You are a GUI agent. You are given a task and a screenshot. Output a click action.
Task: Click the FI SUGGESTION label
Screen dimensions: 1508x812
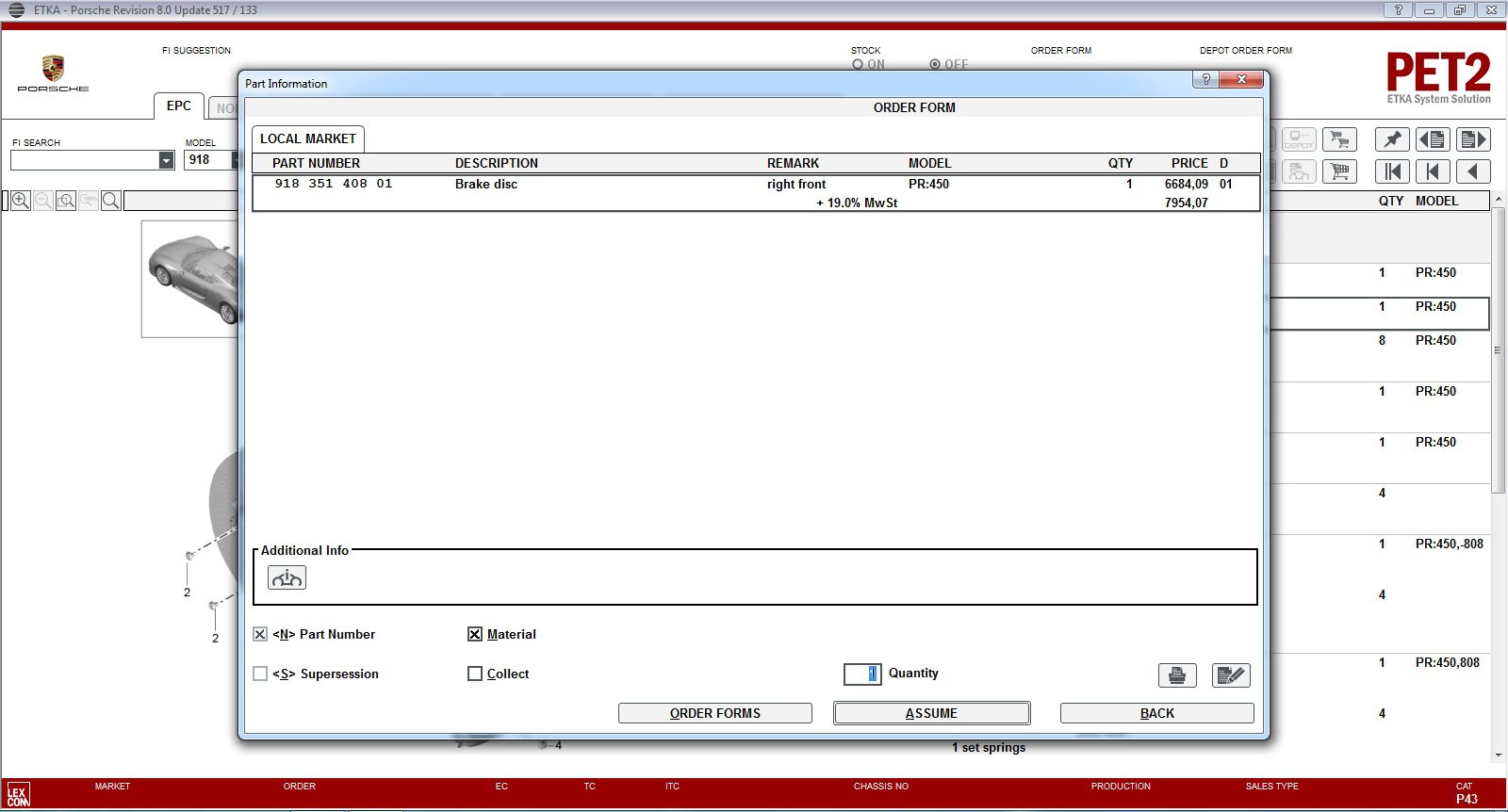[196, 51]
